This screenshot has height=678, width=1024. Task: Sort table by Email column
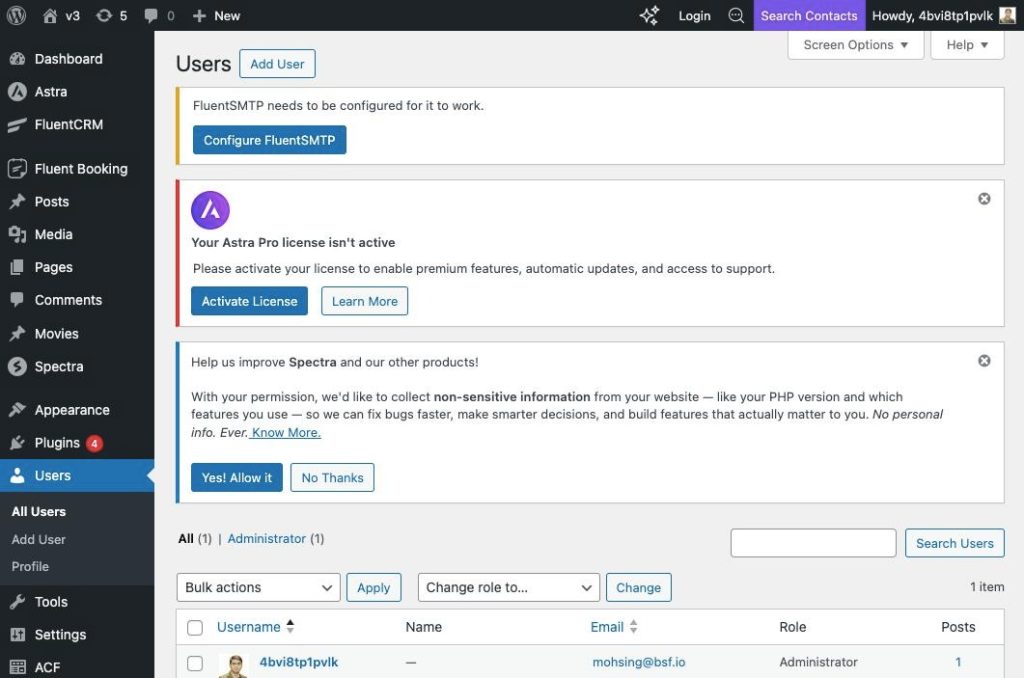pyautogui.click(x=614, y=627)
